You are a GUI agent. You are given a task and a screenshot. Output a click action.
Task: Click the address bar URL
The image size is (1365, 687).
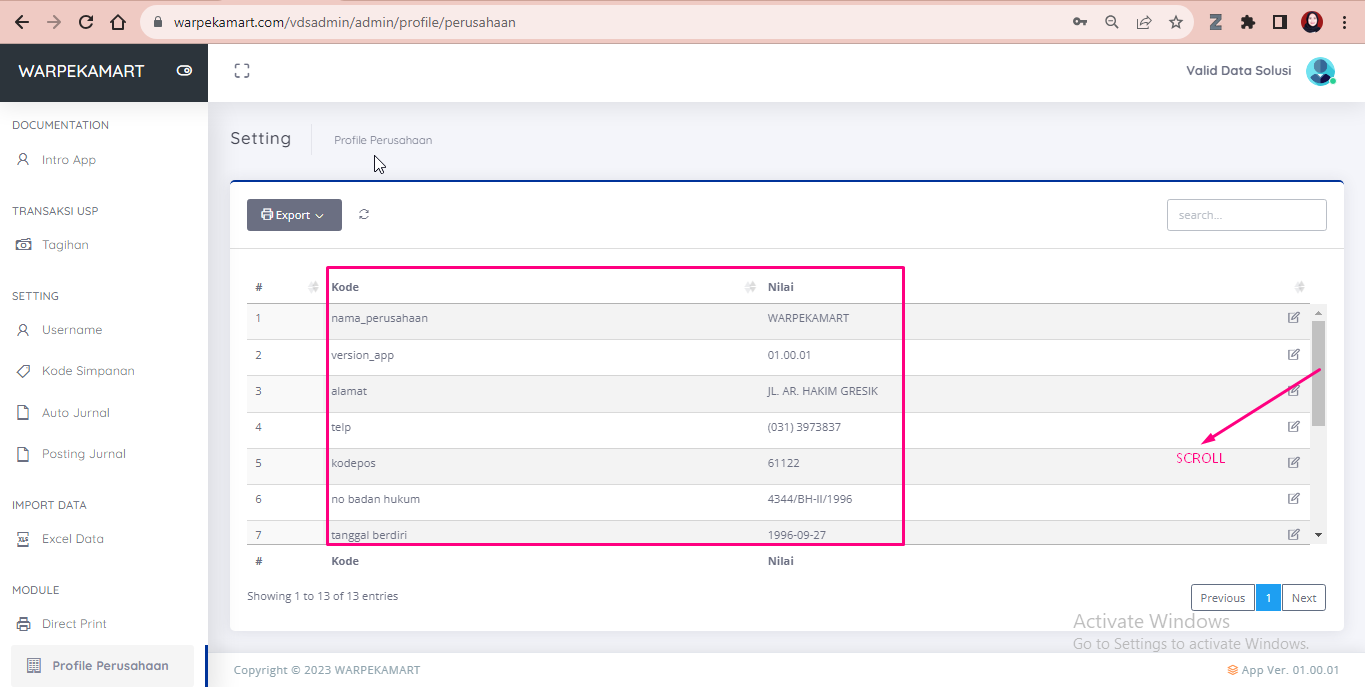345,22
